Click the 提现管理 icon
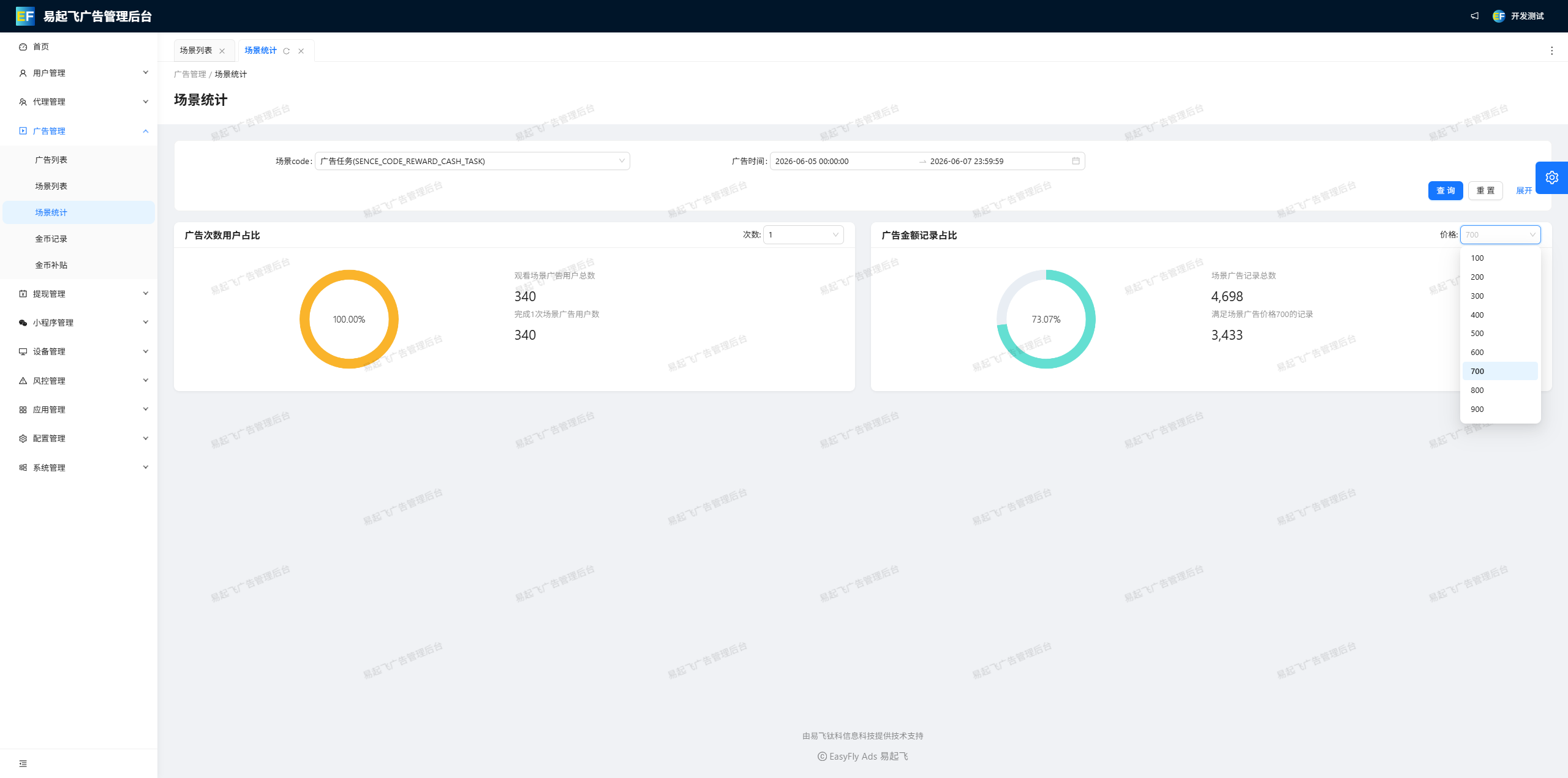Viewport: 1568px width, 778px height. (x=23, y=294)
